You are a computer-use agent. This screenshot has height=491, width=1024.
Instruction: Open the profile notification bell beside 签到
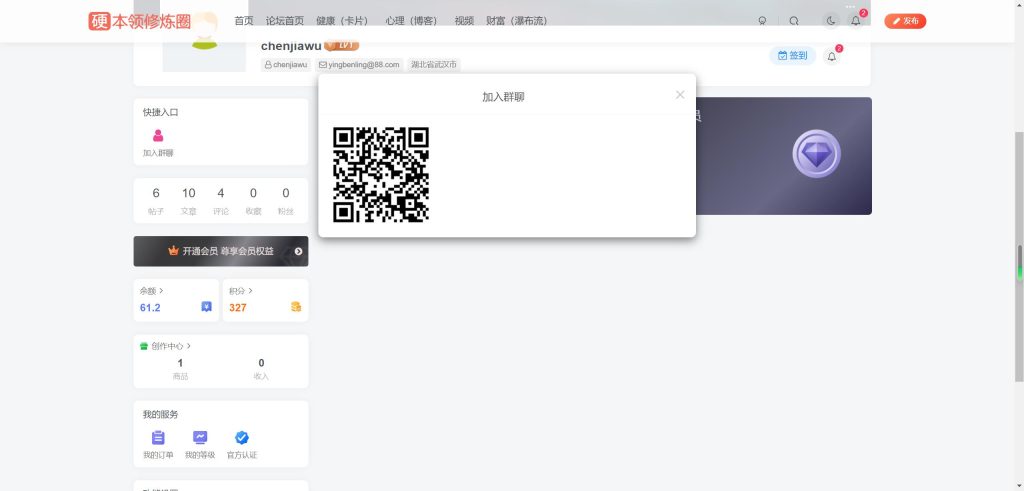pyautogui.click(x=831, y=57)
